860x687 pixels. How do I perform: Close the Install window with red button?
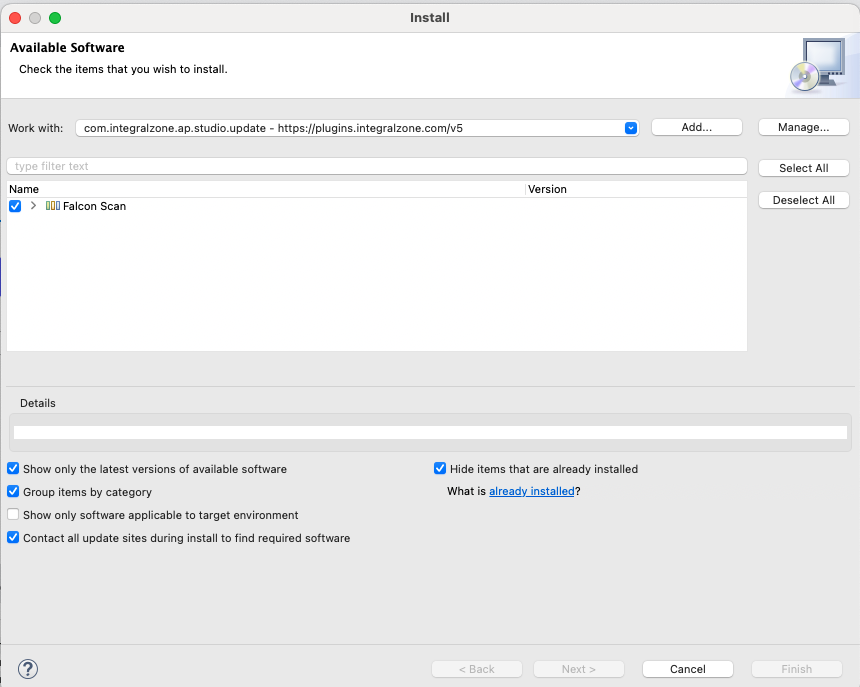(15, 18)
